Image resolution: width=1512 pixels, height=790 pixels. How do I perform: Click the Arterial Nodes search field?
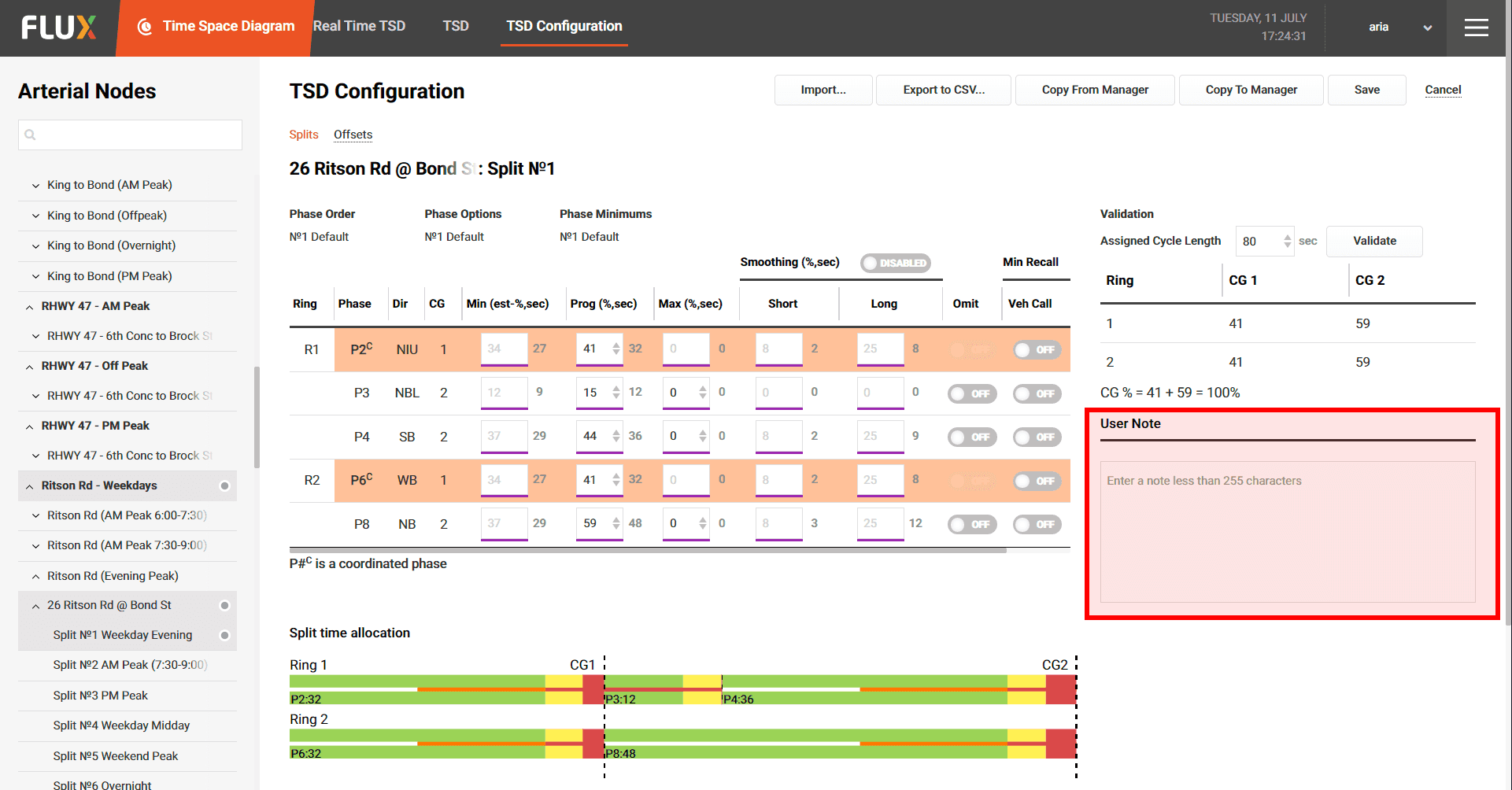click(x=130, y=135)
